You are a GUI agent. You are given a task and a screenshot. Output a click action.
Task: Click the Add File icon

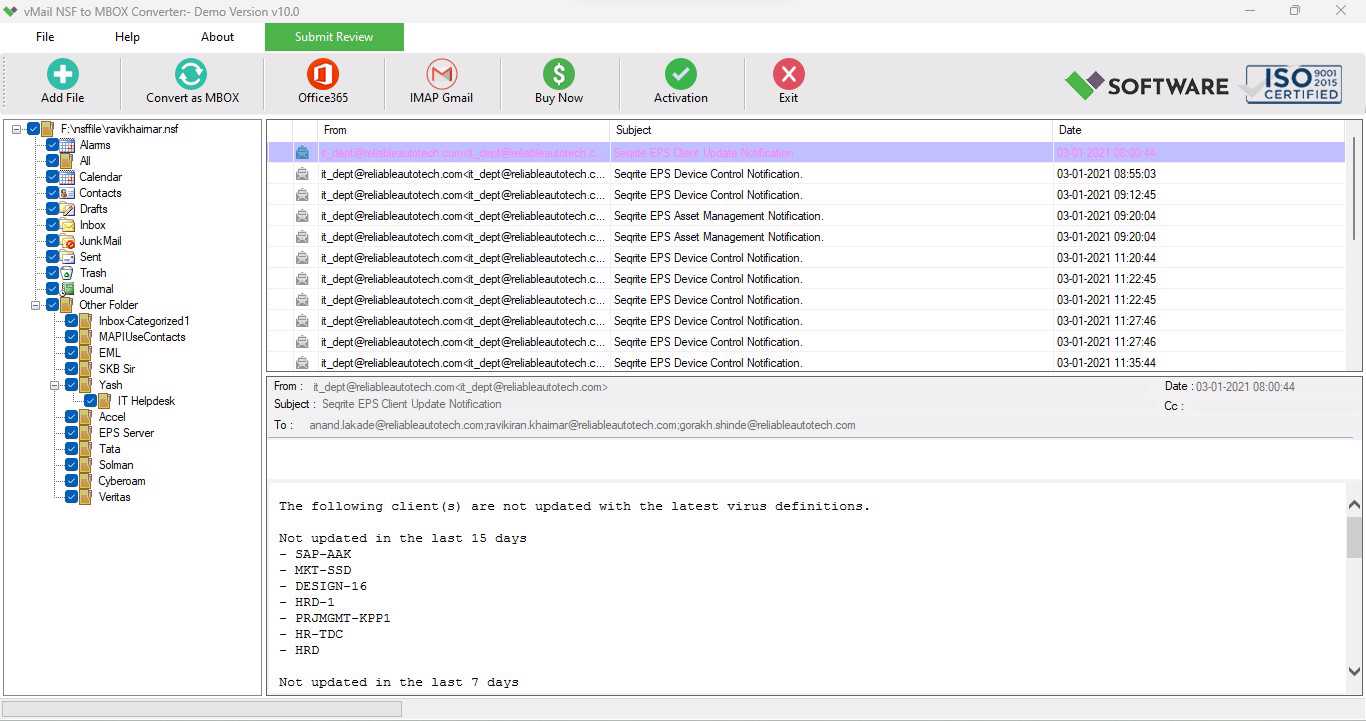coord(62,74)
